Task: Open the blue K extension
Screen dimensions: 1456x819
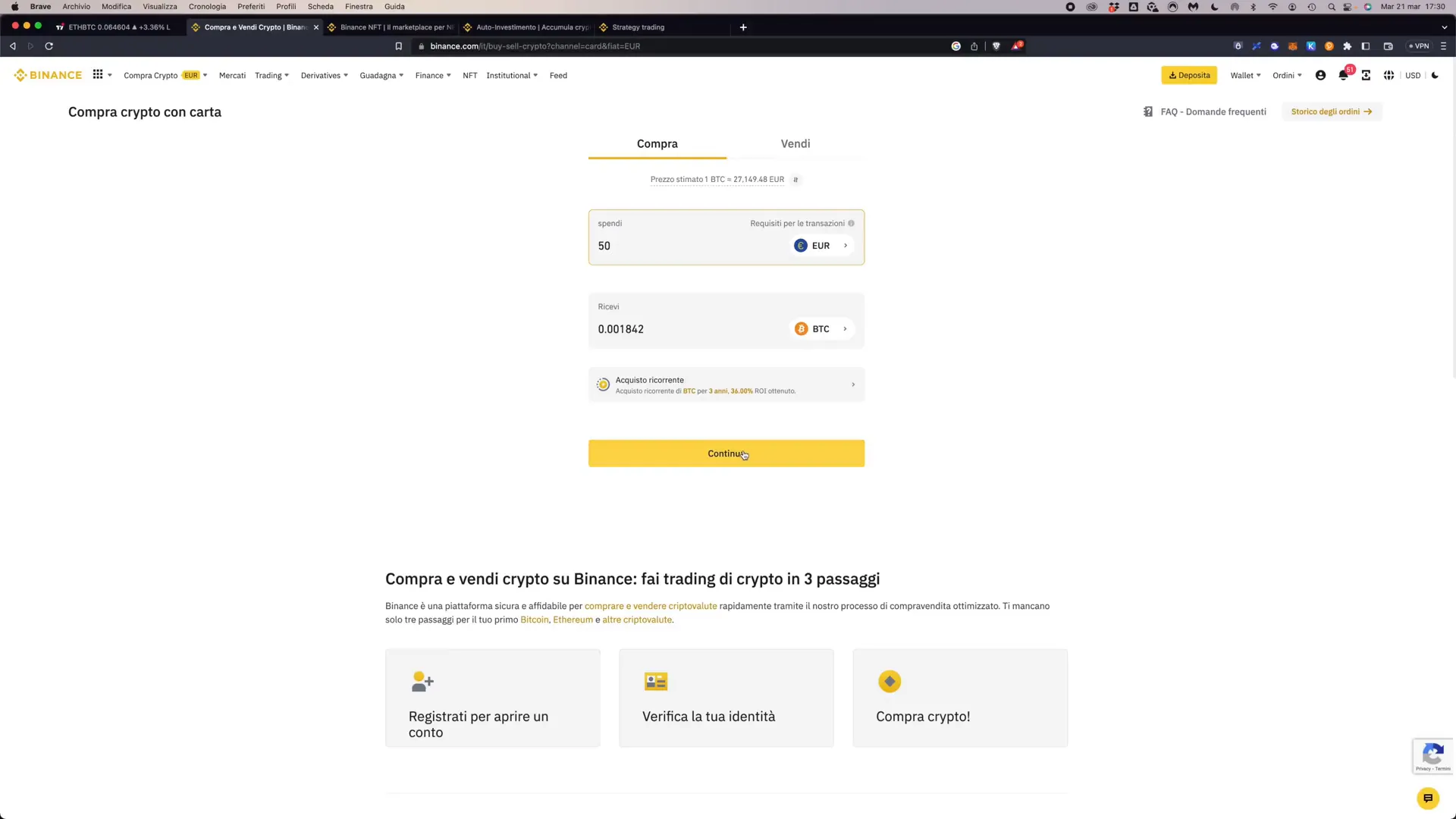Action: (x=1310, y=46)
